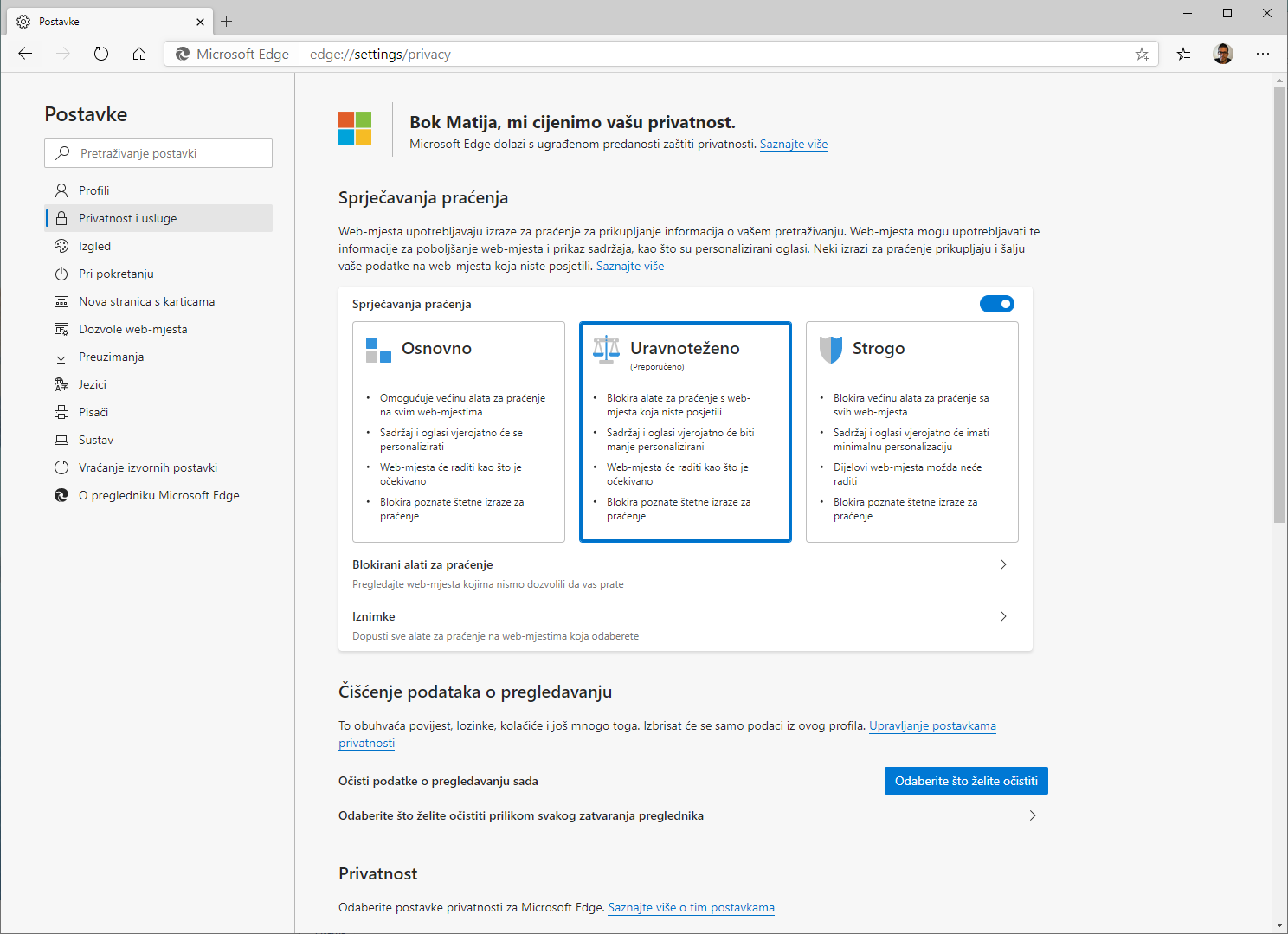Click the Pri pokretanju power icon
This screenshot has width=1288, height=934.
[61, 274]
